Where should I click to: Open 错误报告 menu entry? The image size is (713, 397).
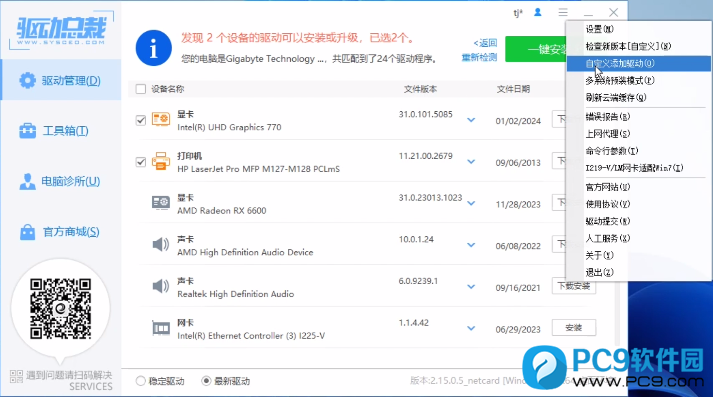(x=638, y=117)
